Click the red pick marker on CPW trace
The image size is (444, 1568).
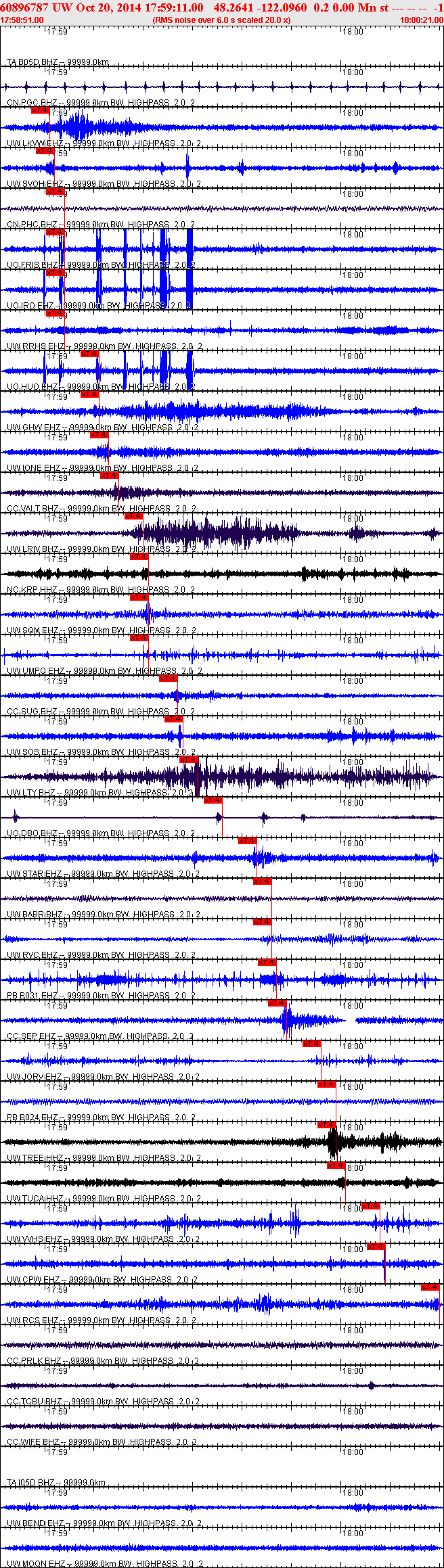[376, 1247]
